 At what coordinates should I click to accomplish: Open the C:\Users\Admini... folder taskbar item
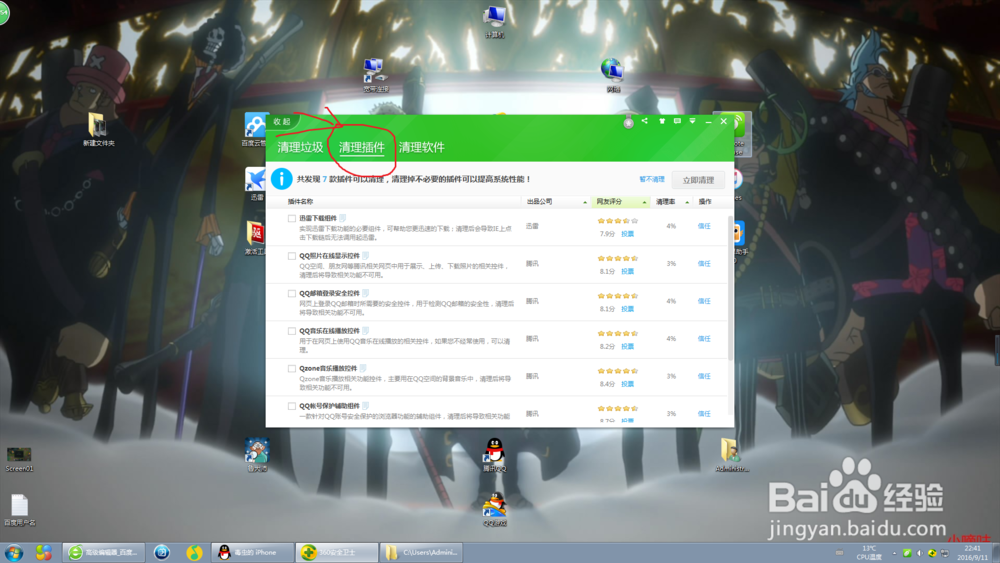coord(421,552)
